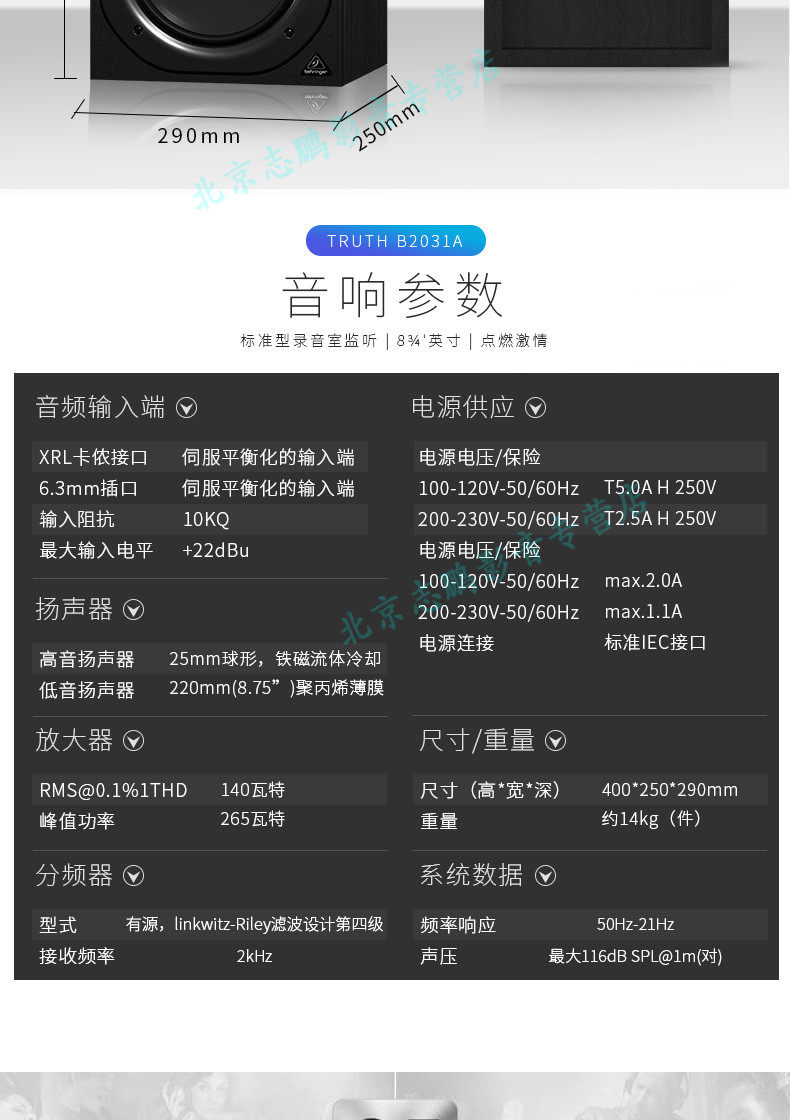Expand the chevron beside 放大器
Screen dimensions: 790x1120
point(134,741)
